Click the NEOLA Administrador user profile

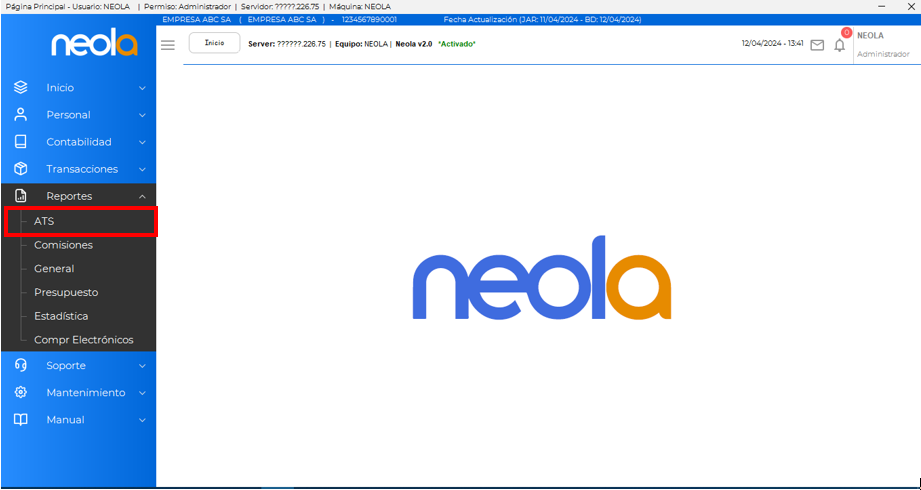point(882,45)
